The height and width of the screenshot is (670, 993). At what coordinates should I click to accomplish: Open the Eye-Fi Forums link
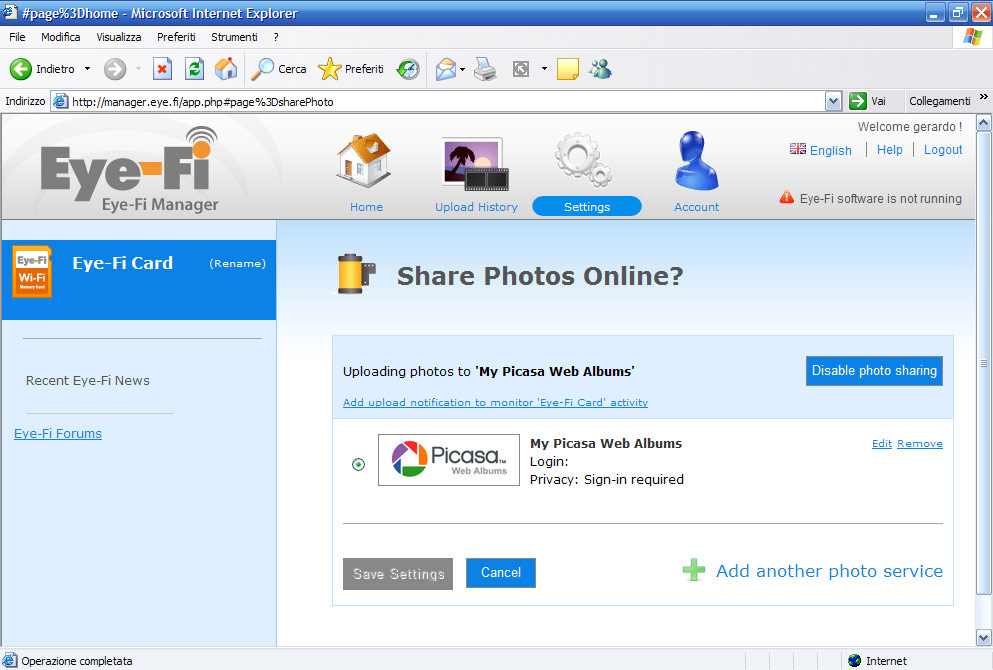click(58, 433)
